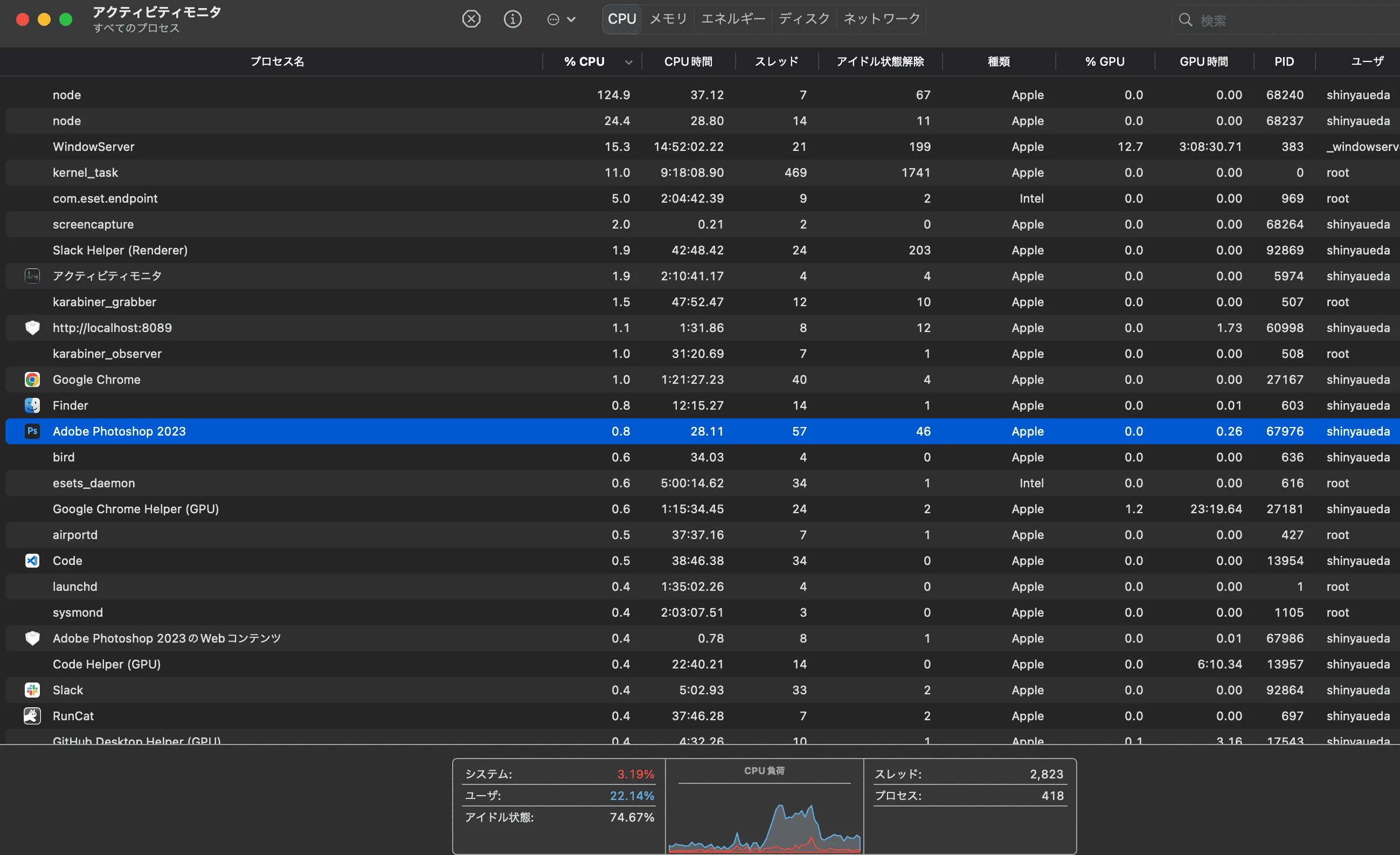This screenshot has height=855, width=1400.
Task: Toggle sort order on % CPU column chevron
Action: pyautogui.click(x=628, y=62)
